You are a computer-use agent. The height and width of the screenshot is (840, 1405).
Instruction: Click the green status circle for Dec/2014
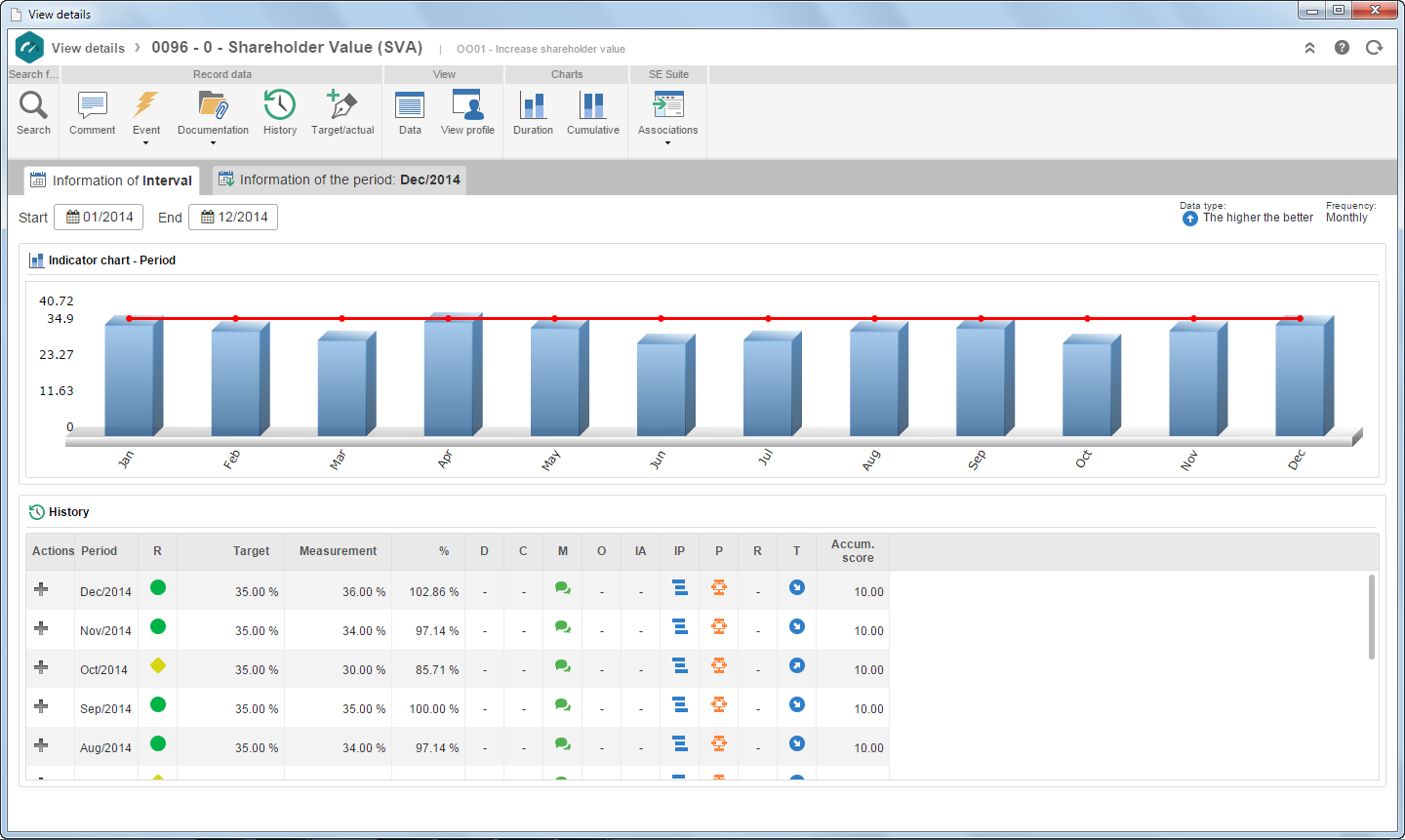(158, 587)
